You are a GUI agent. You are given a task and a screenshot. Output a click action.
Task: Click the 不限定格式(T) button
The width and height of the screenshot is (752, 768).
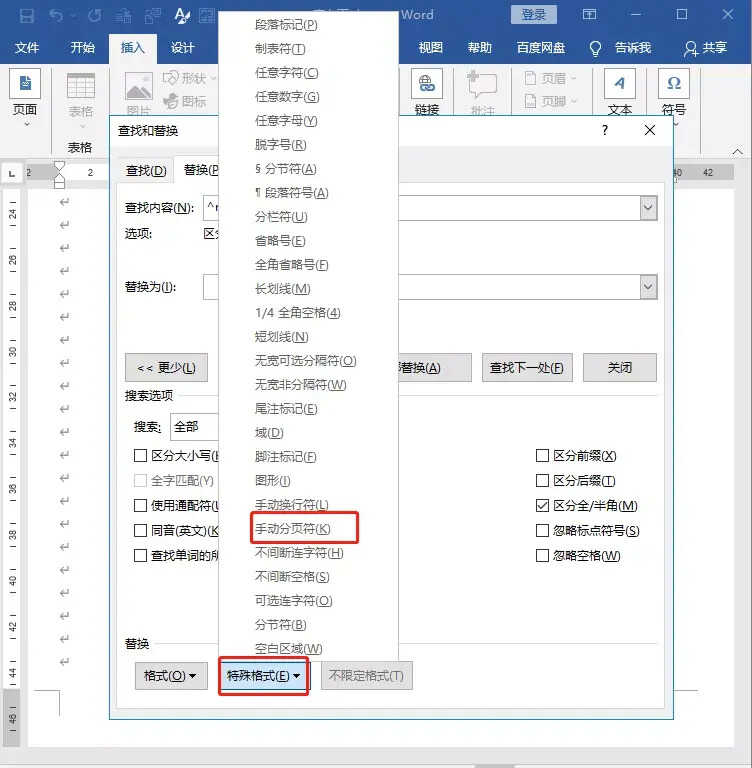click(x=366, y=676)
